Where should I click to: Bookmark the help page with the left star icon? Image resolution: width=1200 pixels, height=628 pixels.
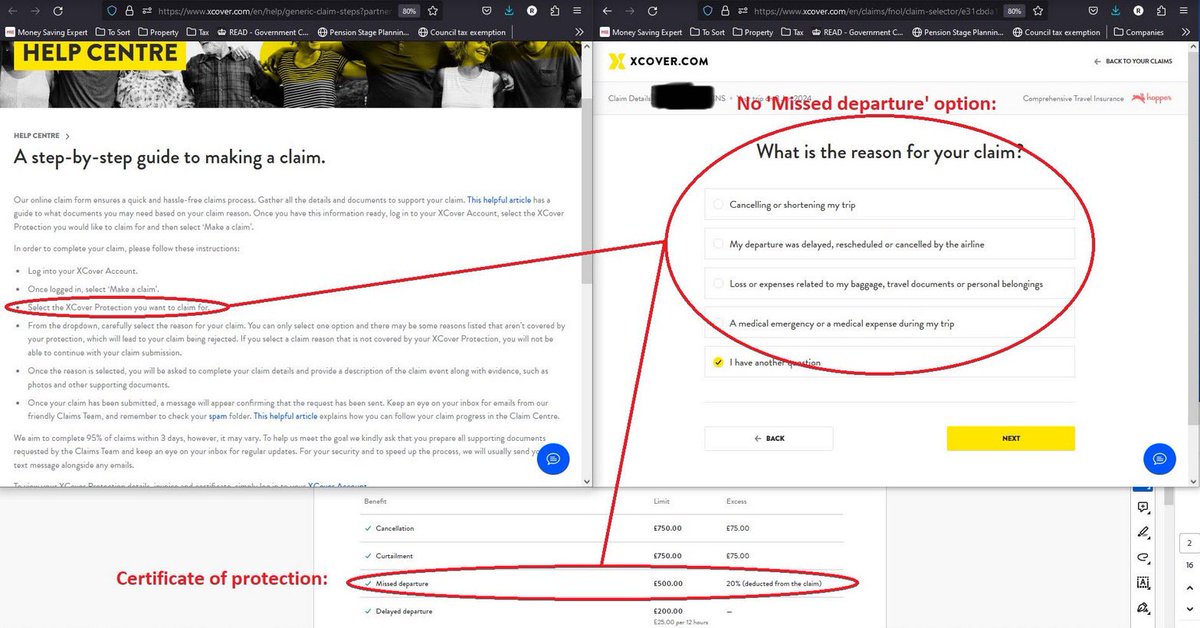click(x=433, y=10)
